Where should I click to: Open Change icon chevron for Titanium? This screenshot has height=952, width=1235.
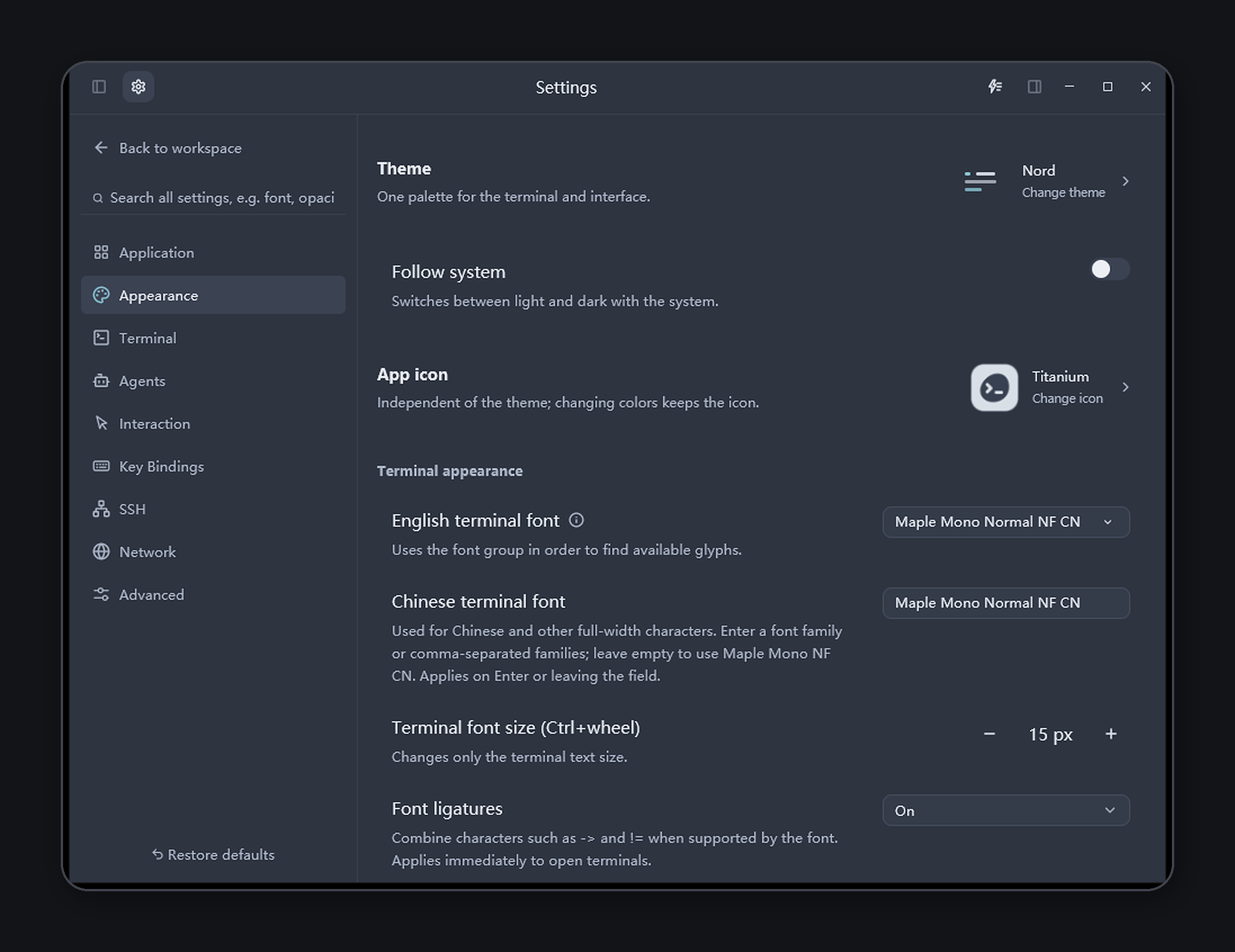(x=1125, y=387)
